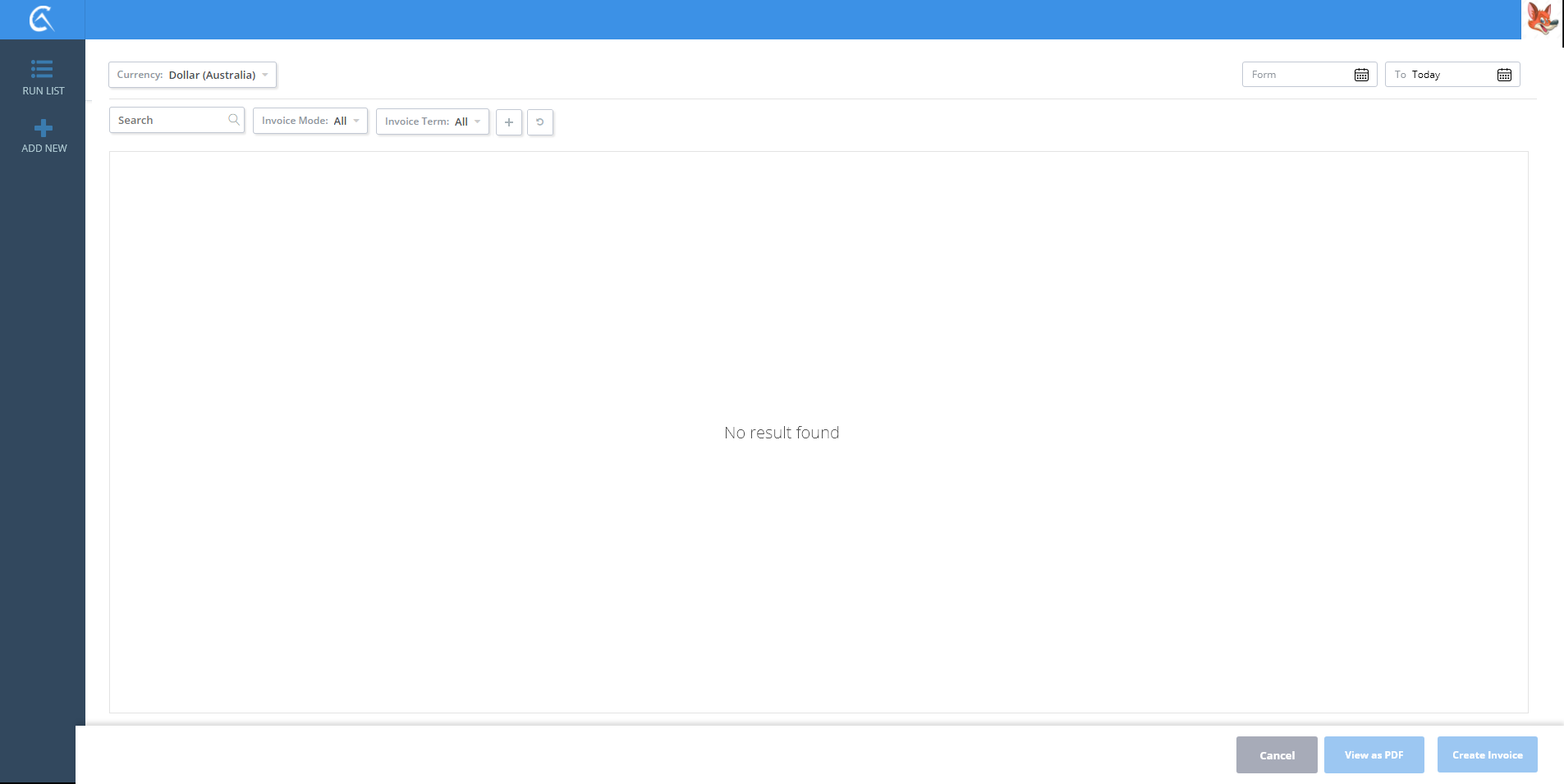Image resolution: width=1564 pixels, height=784 pixels.
Task: Open the calendar picker for To date
Action: [x=1503, y=75]
